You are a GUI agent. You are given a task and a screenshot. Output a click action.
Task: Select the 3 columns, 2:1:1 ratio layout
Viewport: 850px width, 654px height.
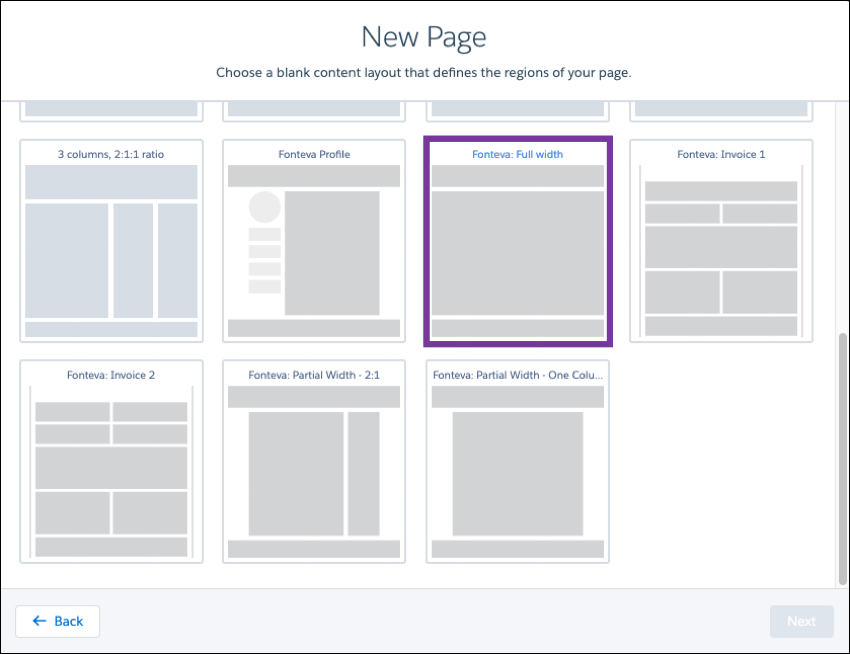(x=111, y=241)
